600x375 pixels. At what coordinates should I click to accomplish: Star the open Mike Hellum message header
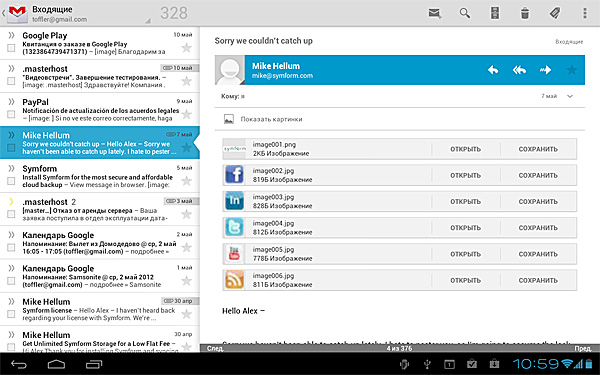pyautogui.click(x=572, y=70)
